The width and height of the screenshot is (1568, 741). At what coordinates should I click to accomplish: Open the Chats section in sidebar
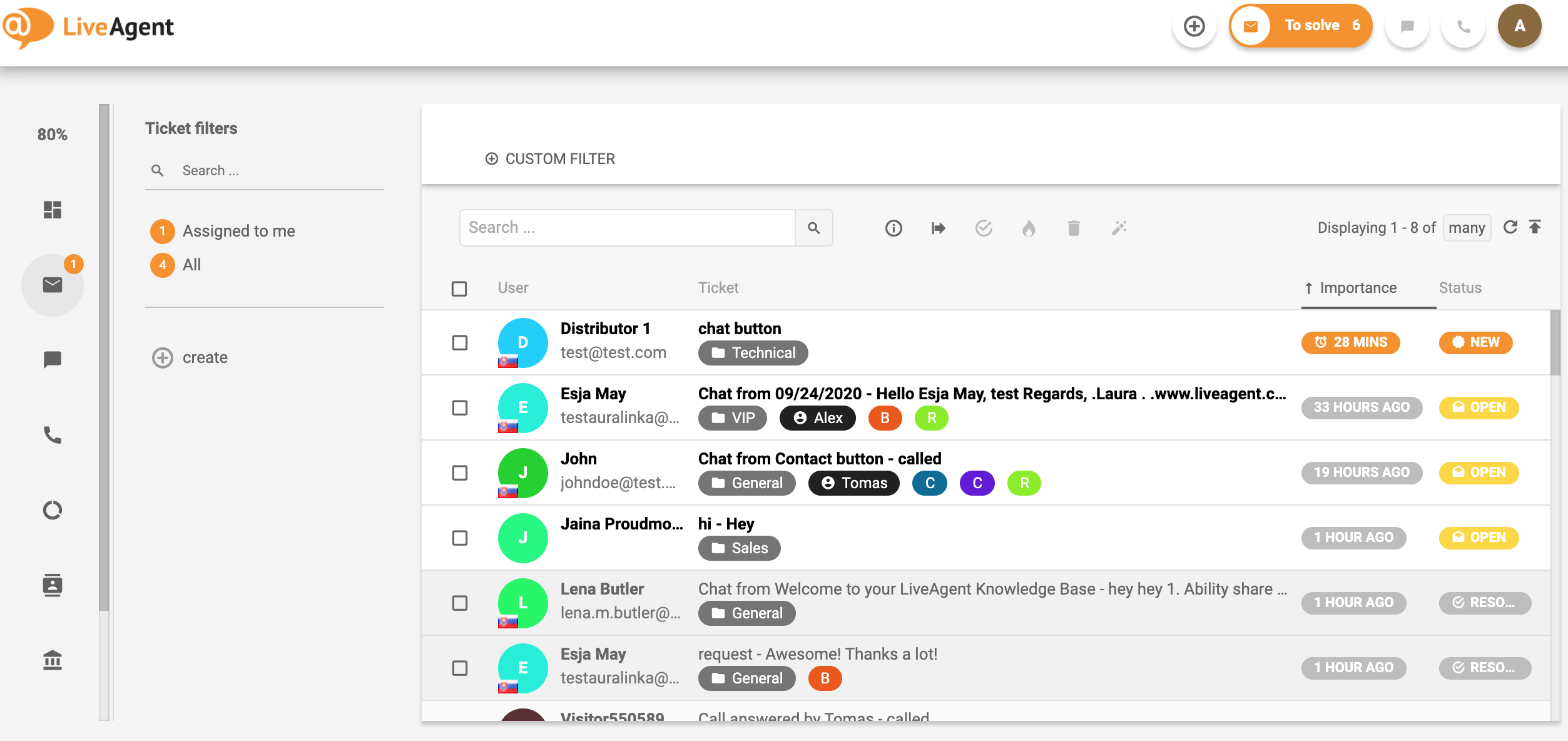click(53, 359)
